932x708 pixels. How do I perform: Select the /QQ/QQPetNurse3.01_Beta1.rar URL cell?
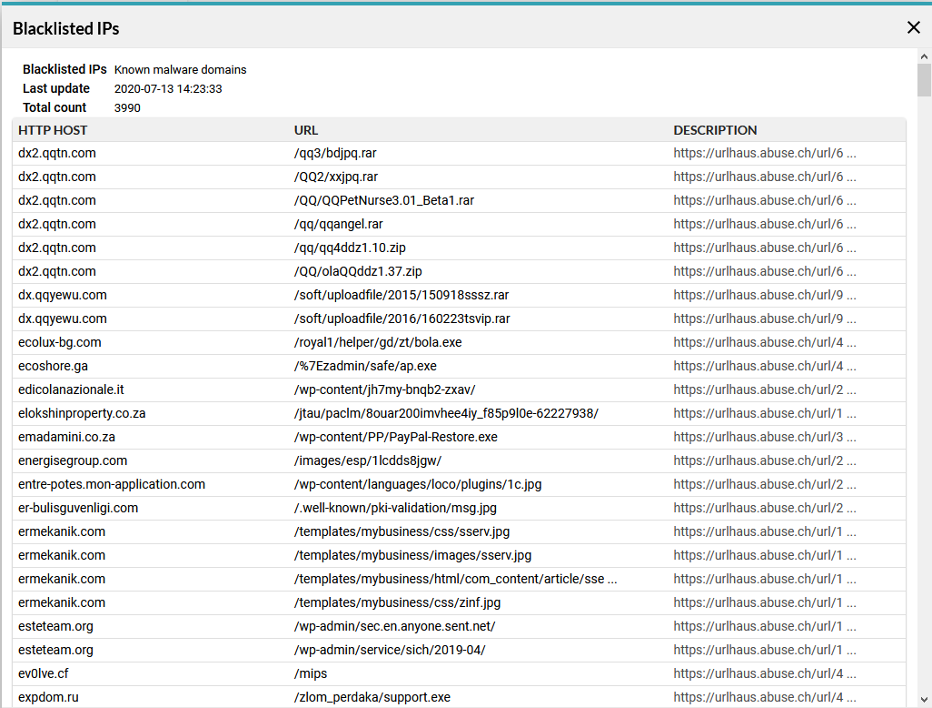(384, 200)
